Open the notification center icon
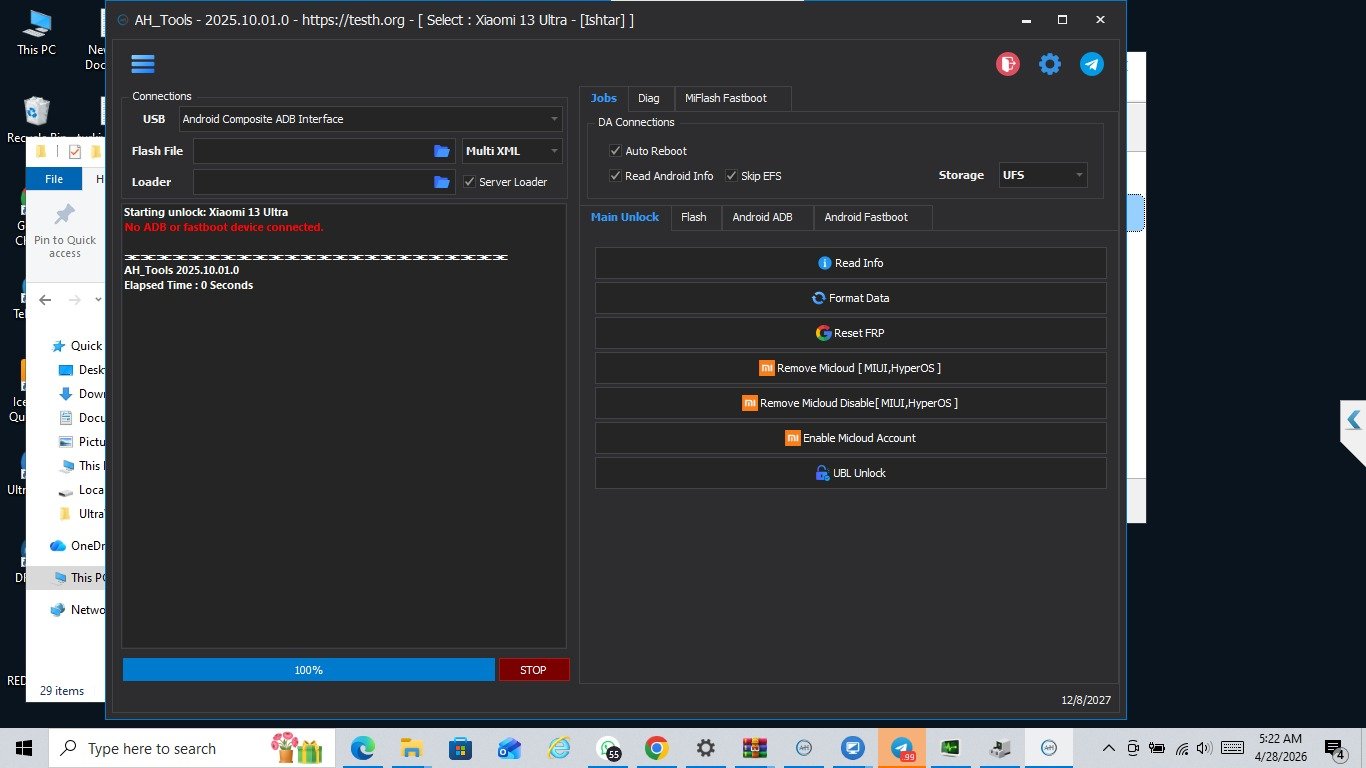The width and height of the screenshot is (1366, 768). [1335, 748]
